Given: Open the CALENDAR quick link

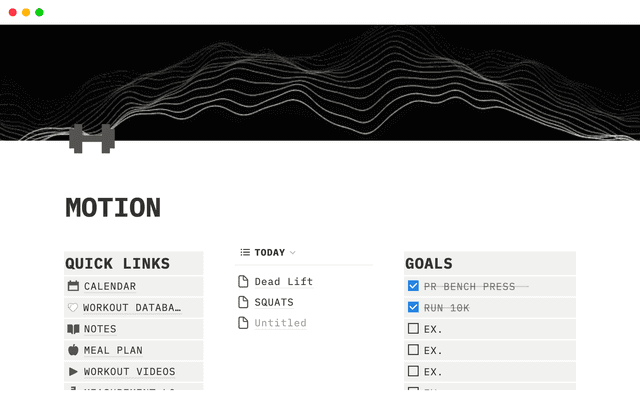Looking at the screenshot, I should coord(110,287).
